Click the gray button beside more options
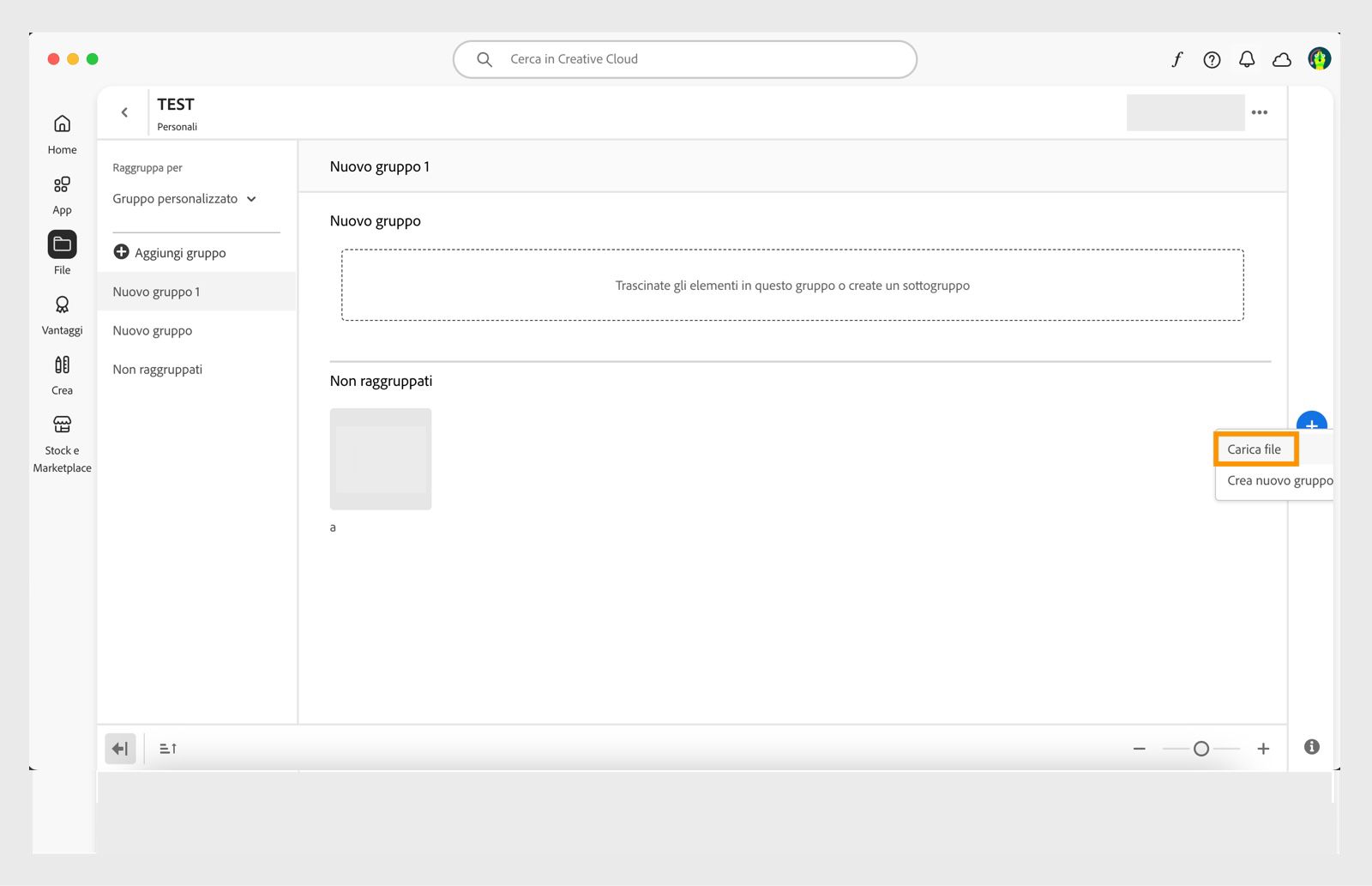 1185,112
